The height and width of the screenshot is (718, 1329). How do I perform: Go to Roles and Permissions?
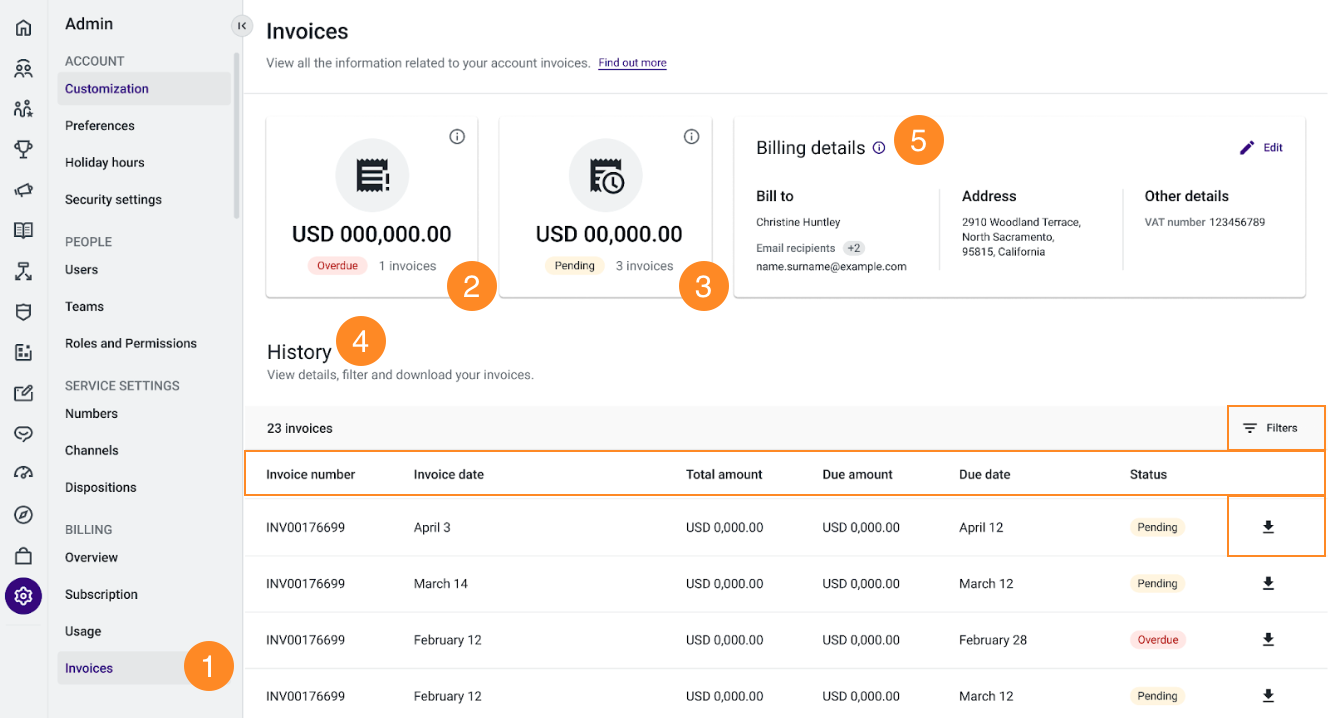point(131,343)
